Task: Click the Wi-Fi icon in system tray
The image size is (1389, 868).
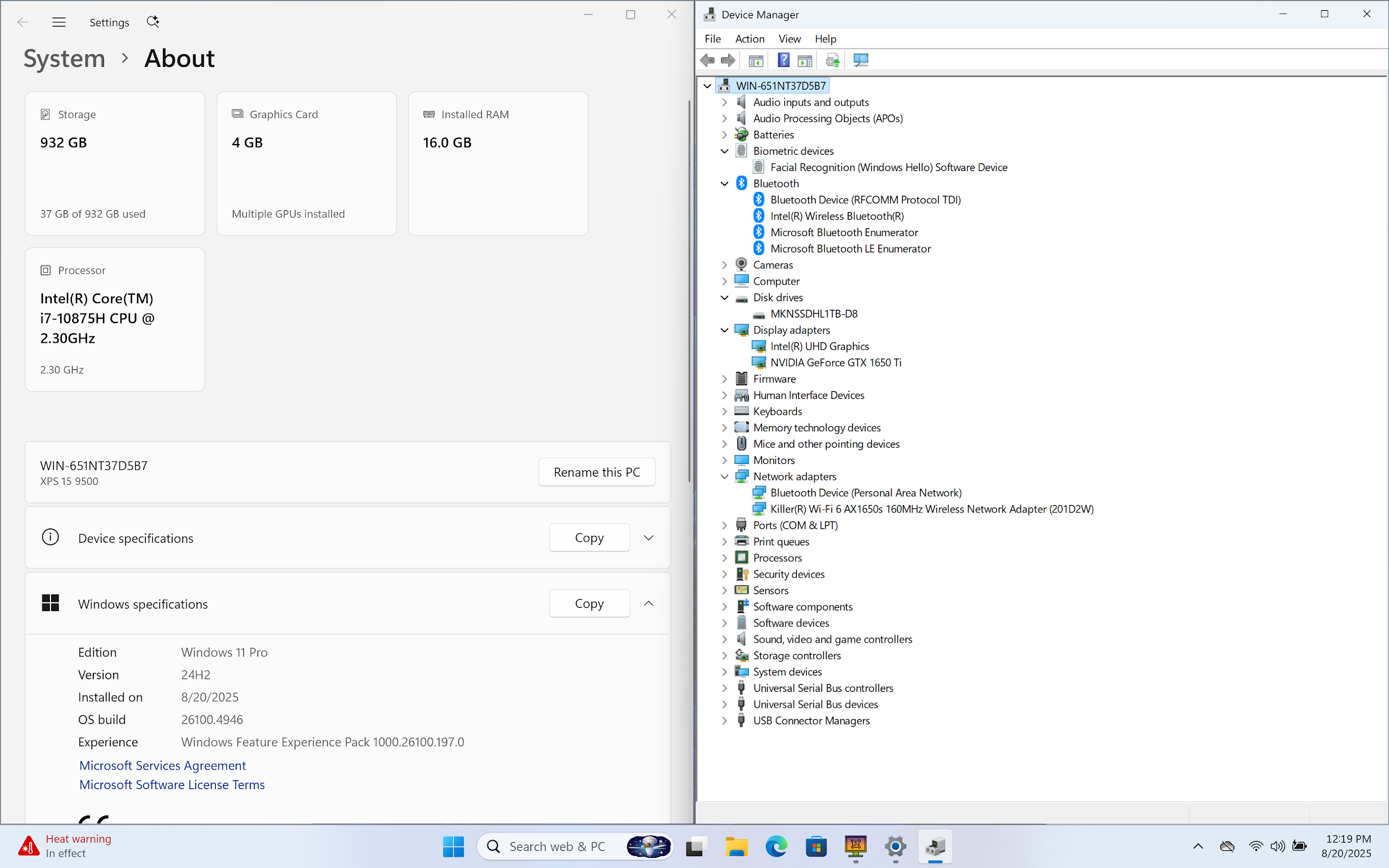Action: [x=1256, y=847]
